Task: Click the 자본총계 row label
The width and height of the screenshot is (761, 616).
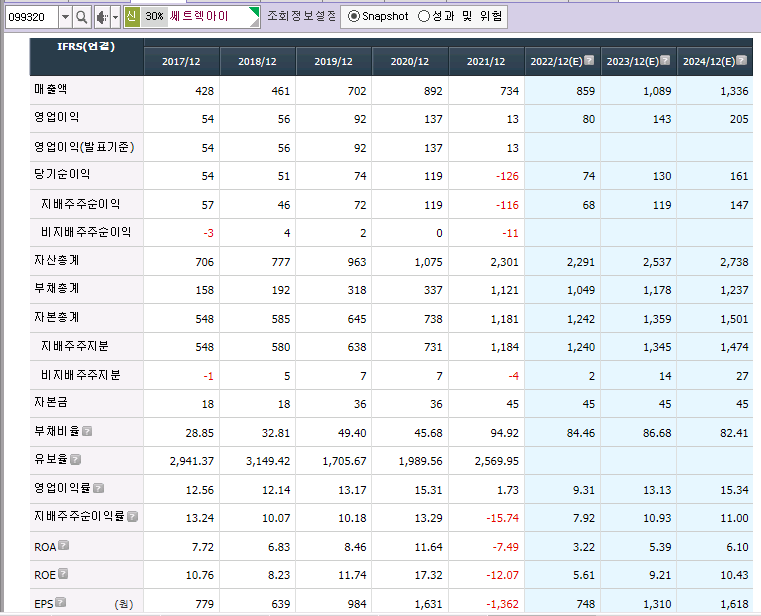Action: coord(56,317)
